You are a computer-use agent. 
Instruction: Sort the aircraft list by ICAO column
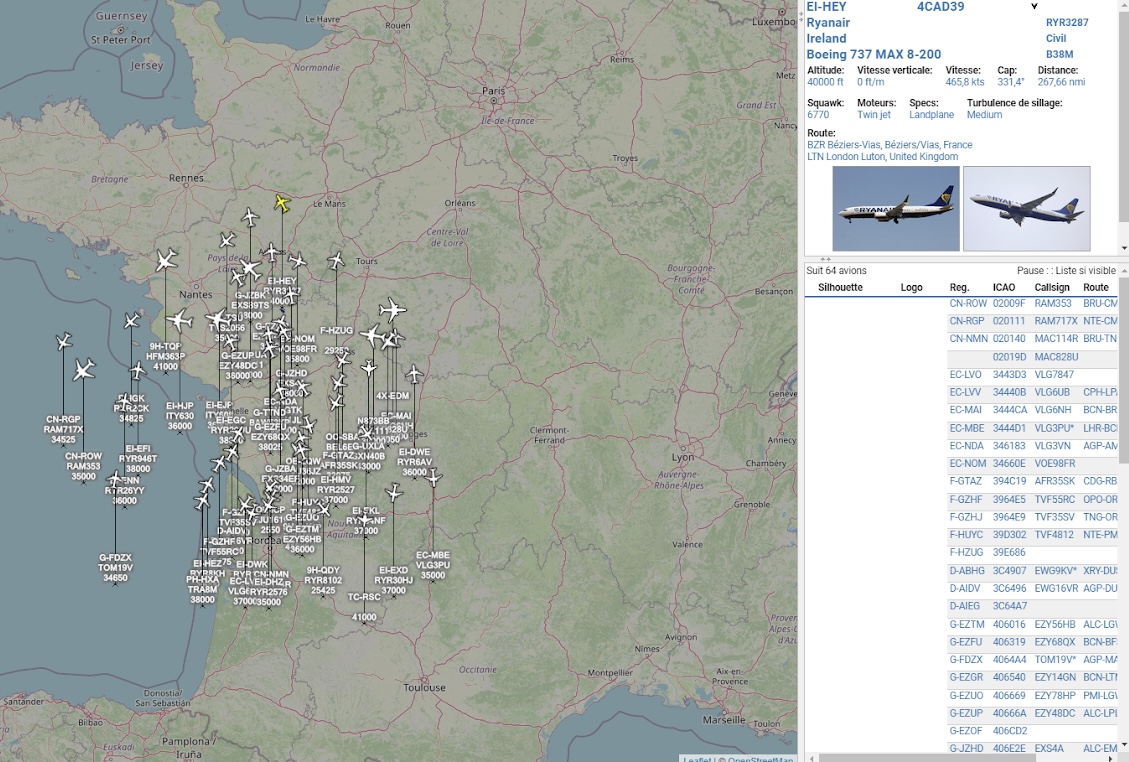pos(1004,287)
